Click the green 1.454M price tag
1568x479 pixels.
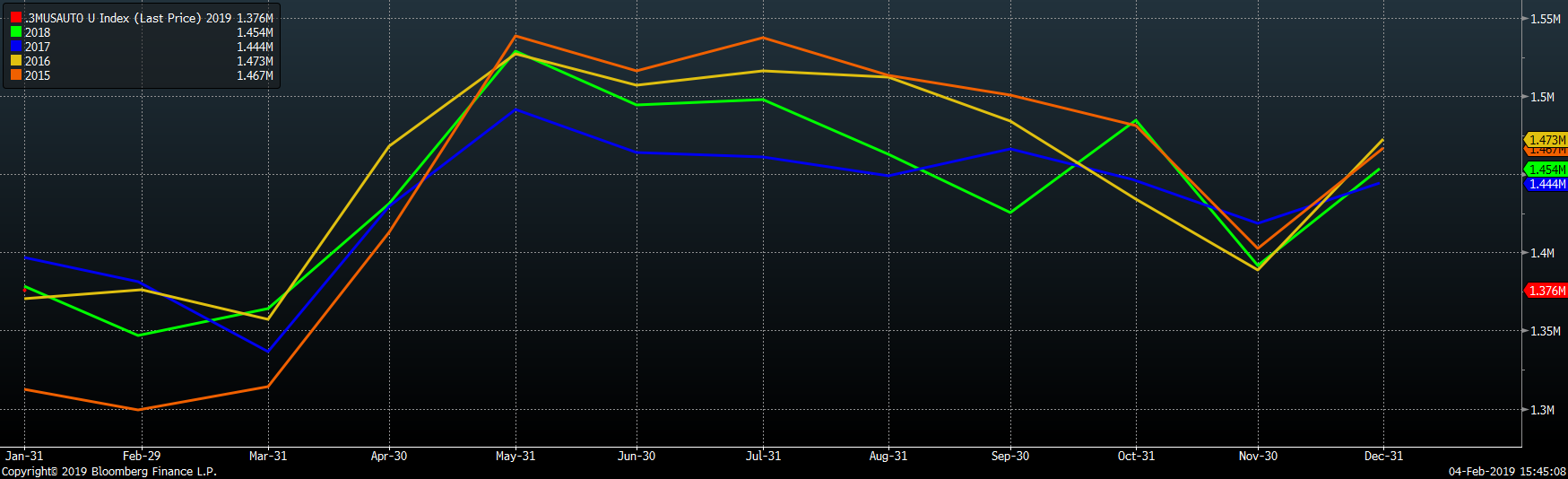pyautogui.click(x=1546, y=170)
